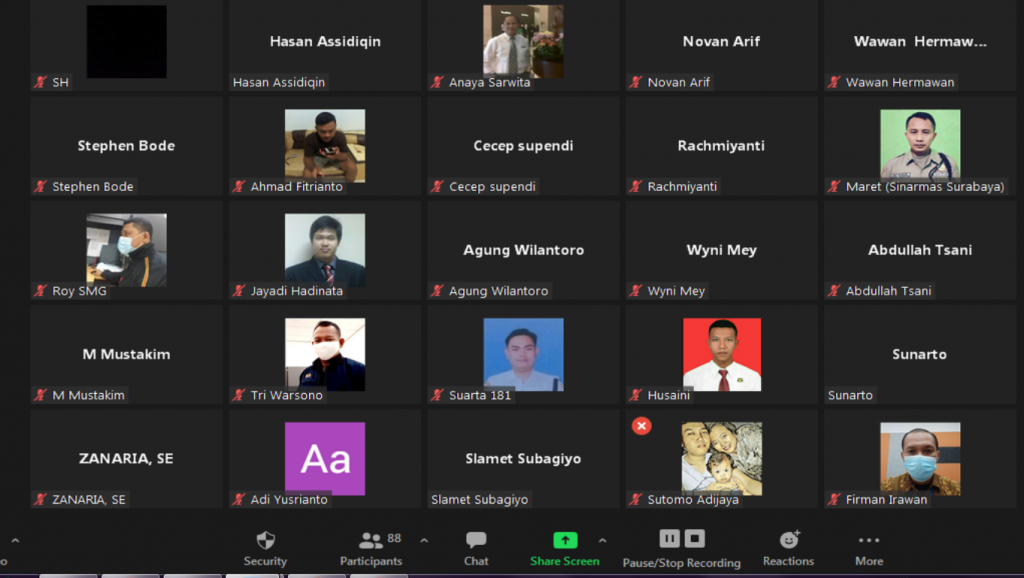Stop the meeting recording
The height and width of the screenshot is (578, 1024).
(695, 539)
